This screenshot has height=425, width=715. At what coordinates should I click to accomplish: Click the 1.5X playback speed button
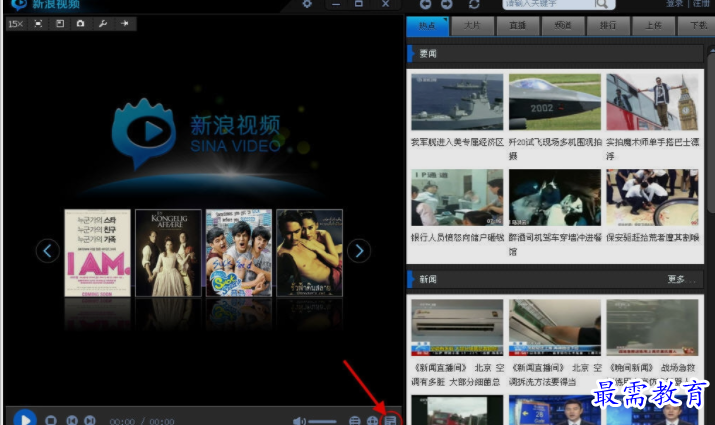click(x=16, y=24)
